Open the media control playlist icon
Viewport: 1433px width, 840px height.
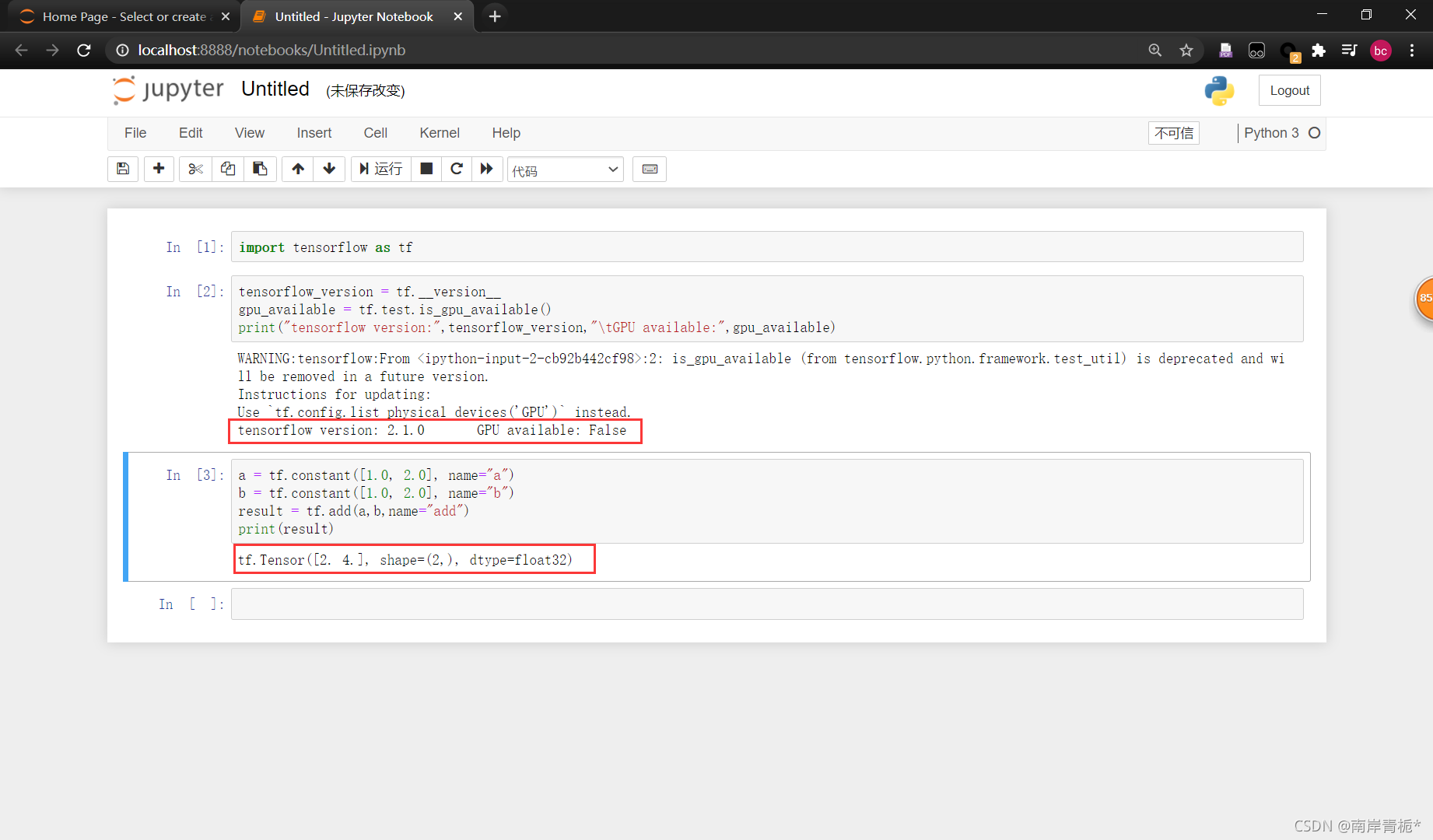pos(1349,50)
